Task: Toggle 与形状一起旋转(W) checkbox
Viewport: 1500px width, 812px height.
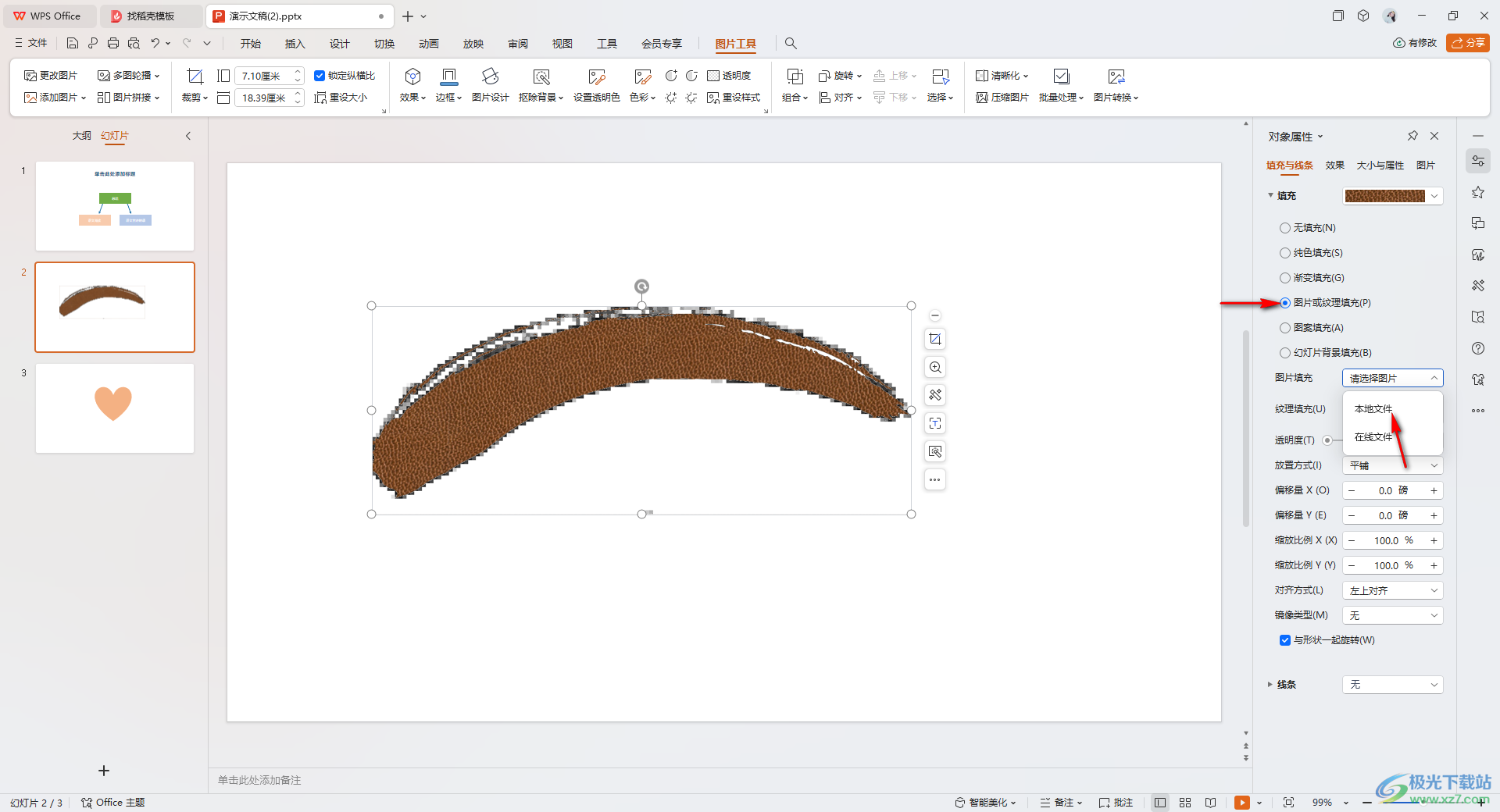Action: click(1285, 640)
